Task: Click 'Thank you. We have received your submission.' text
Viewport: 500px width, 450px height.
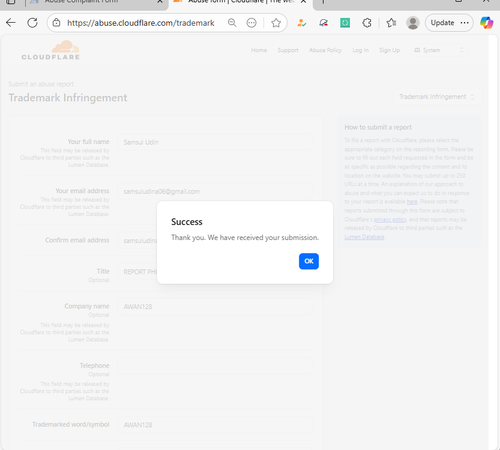Action: pos(245,238)
